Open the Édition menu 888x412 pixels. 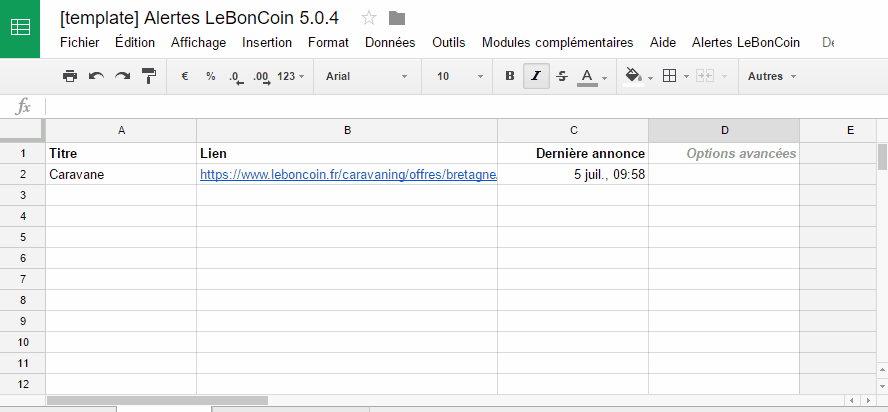[135, 43]
